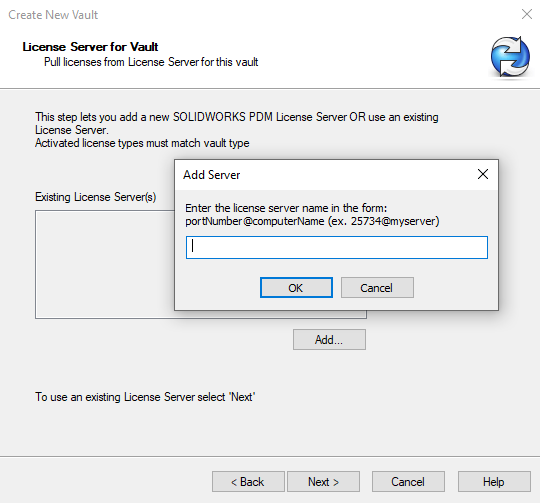Click the Add... button below server list

click(x=329, y=339)
